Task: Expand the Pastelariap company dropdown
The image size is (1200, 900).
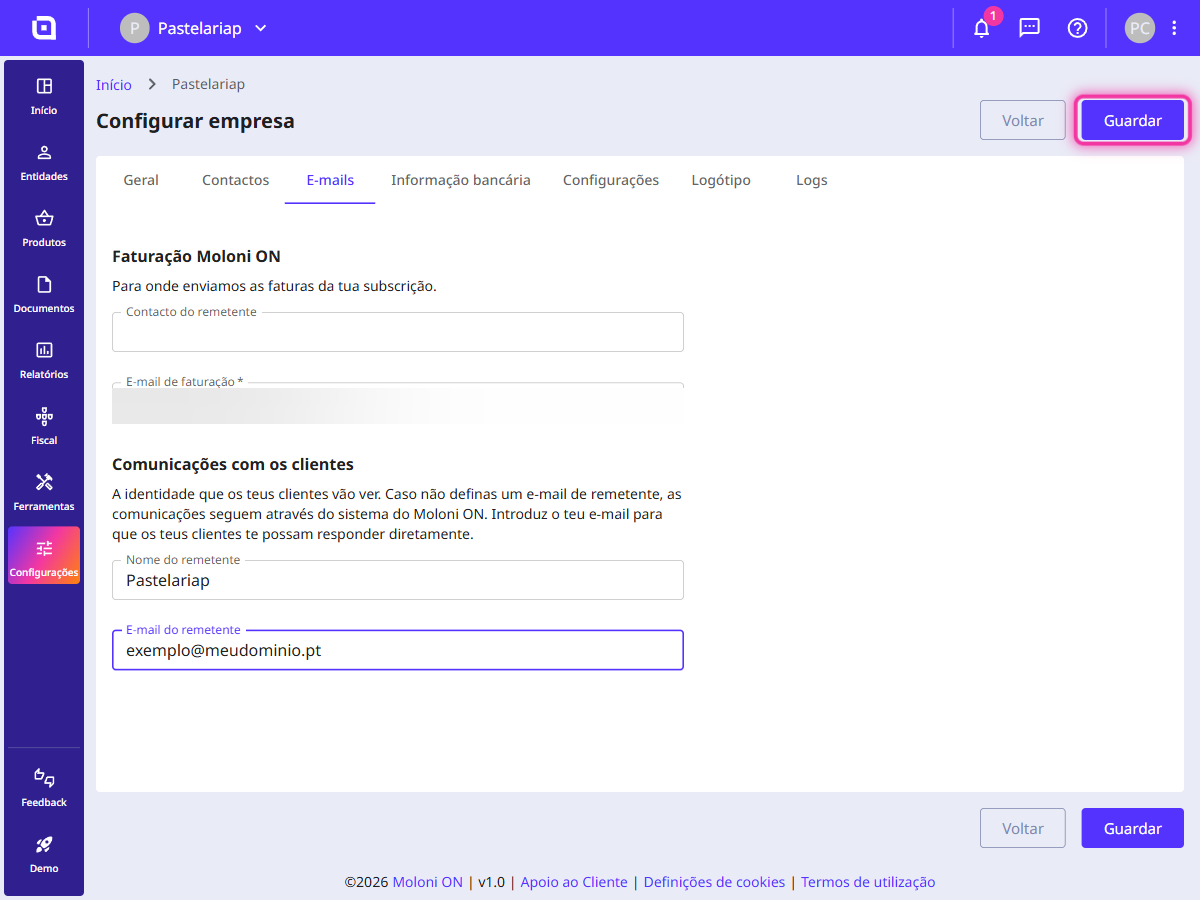Action: tap(261, 28)
